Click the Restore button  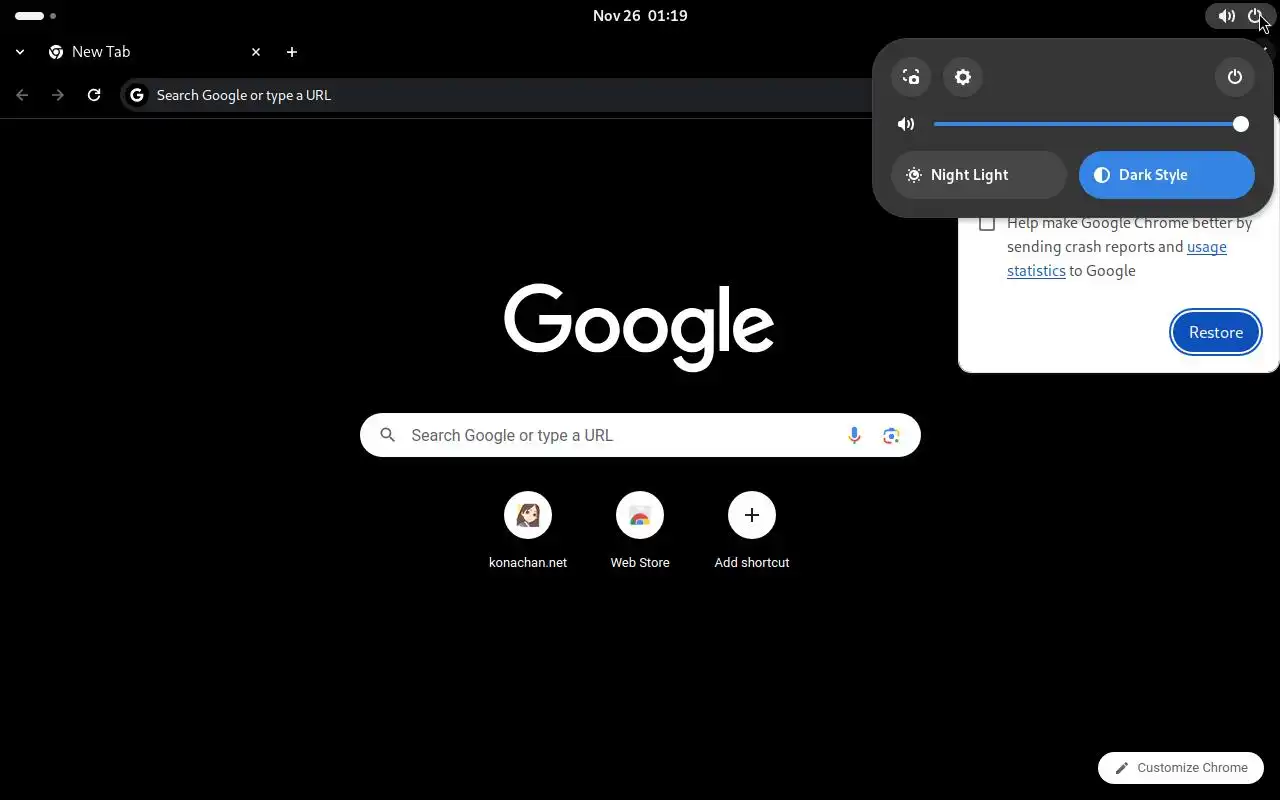pos(1216,332)
